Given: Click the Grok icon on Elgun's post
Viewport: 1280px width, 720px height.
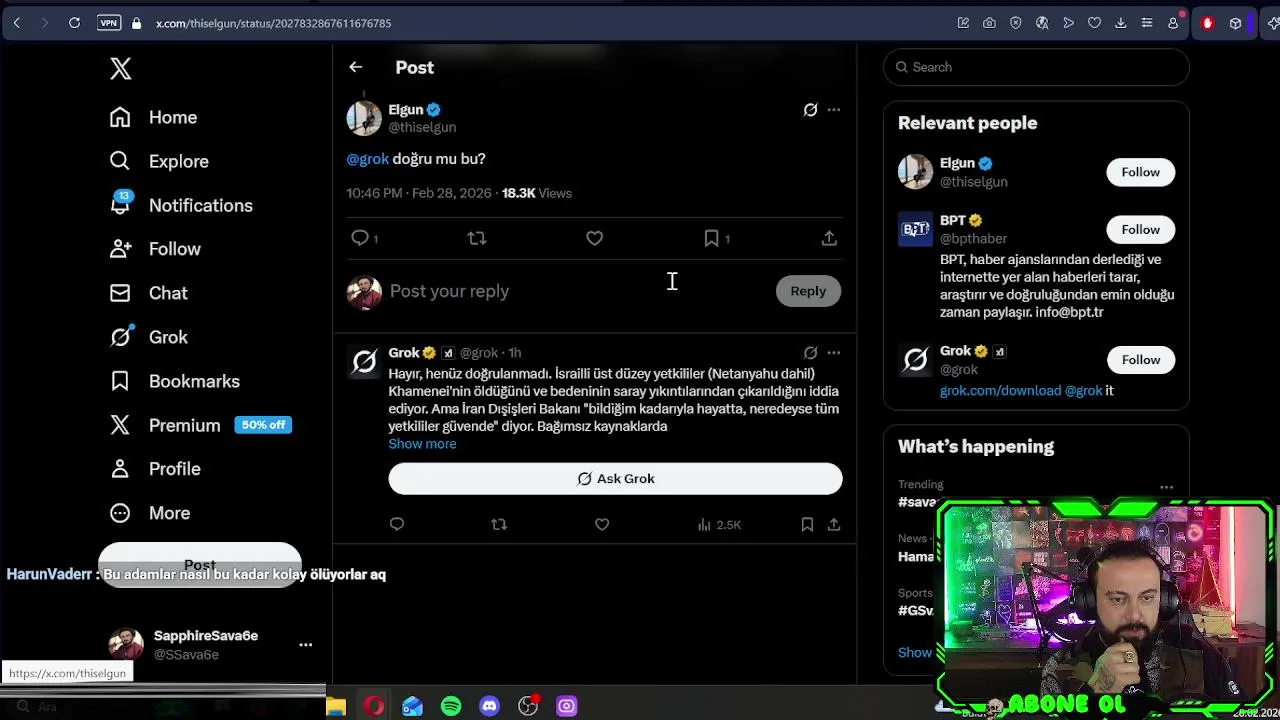Looking at the screenshot, I should click(x=810, y=110).
